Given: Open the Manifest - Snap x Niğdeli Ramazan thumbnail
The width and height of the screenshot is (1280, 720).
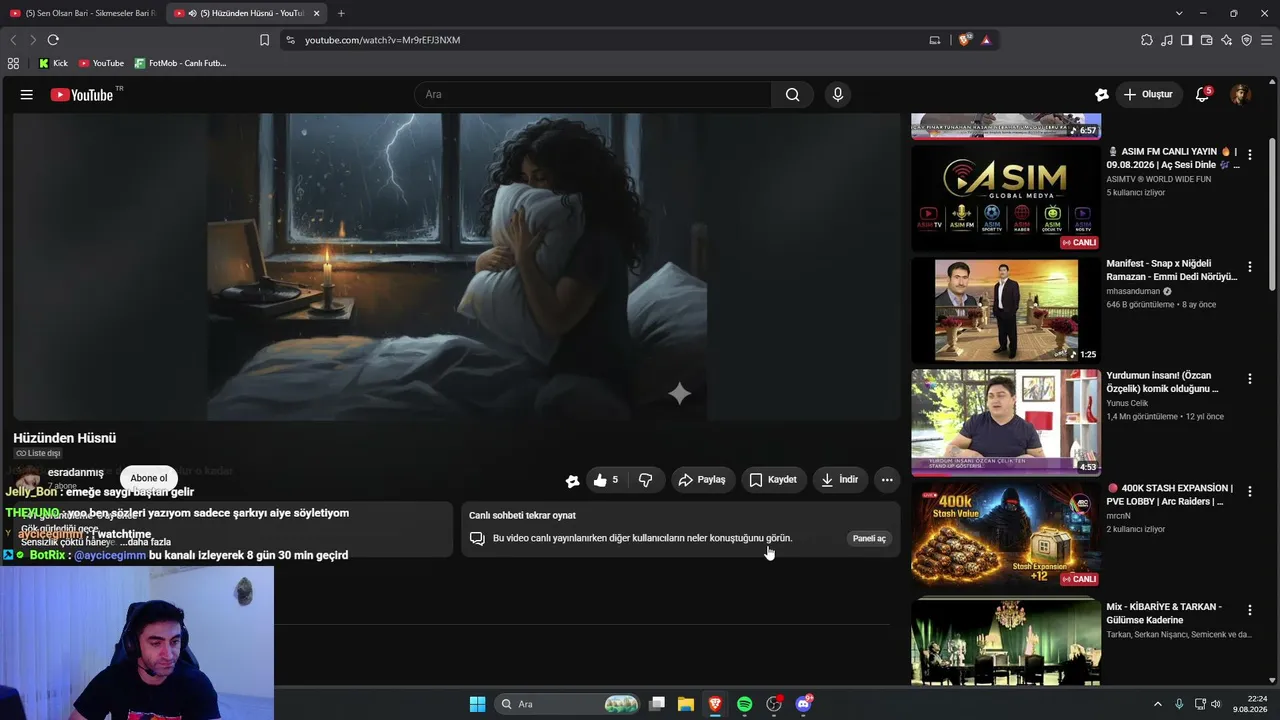Looking at the screenshot, I should [x=1005, y=310].
